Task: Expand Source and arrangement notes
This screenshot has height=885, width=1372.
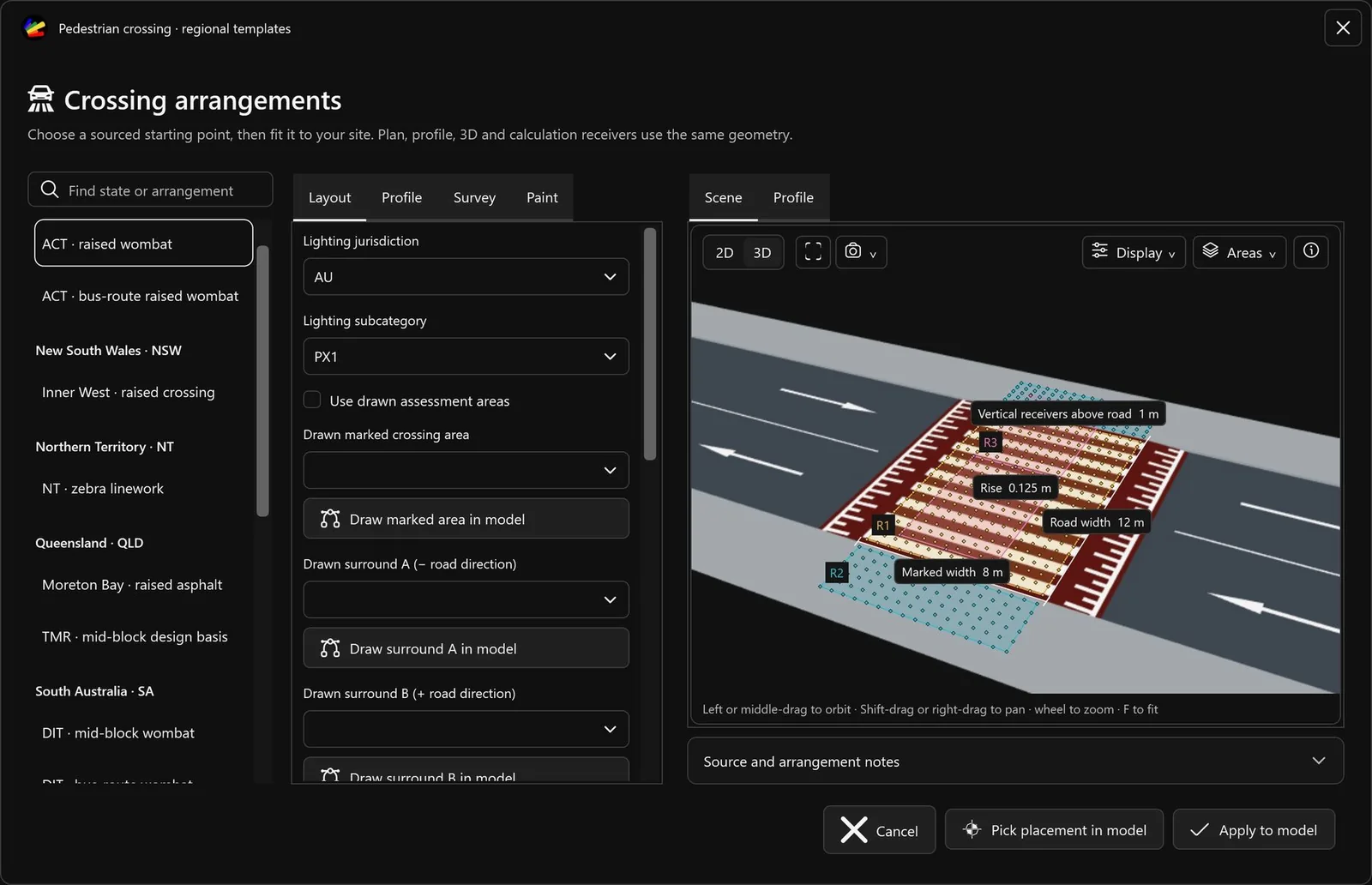Action: [1015, 761]
